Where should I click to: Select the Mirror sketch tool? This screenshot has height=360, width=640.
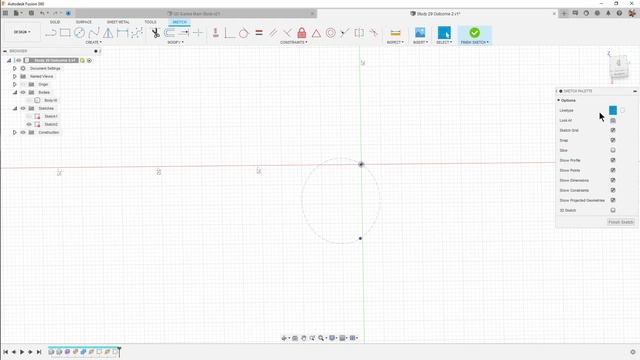(x=108, y=33)
